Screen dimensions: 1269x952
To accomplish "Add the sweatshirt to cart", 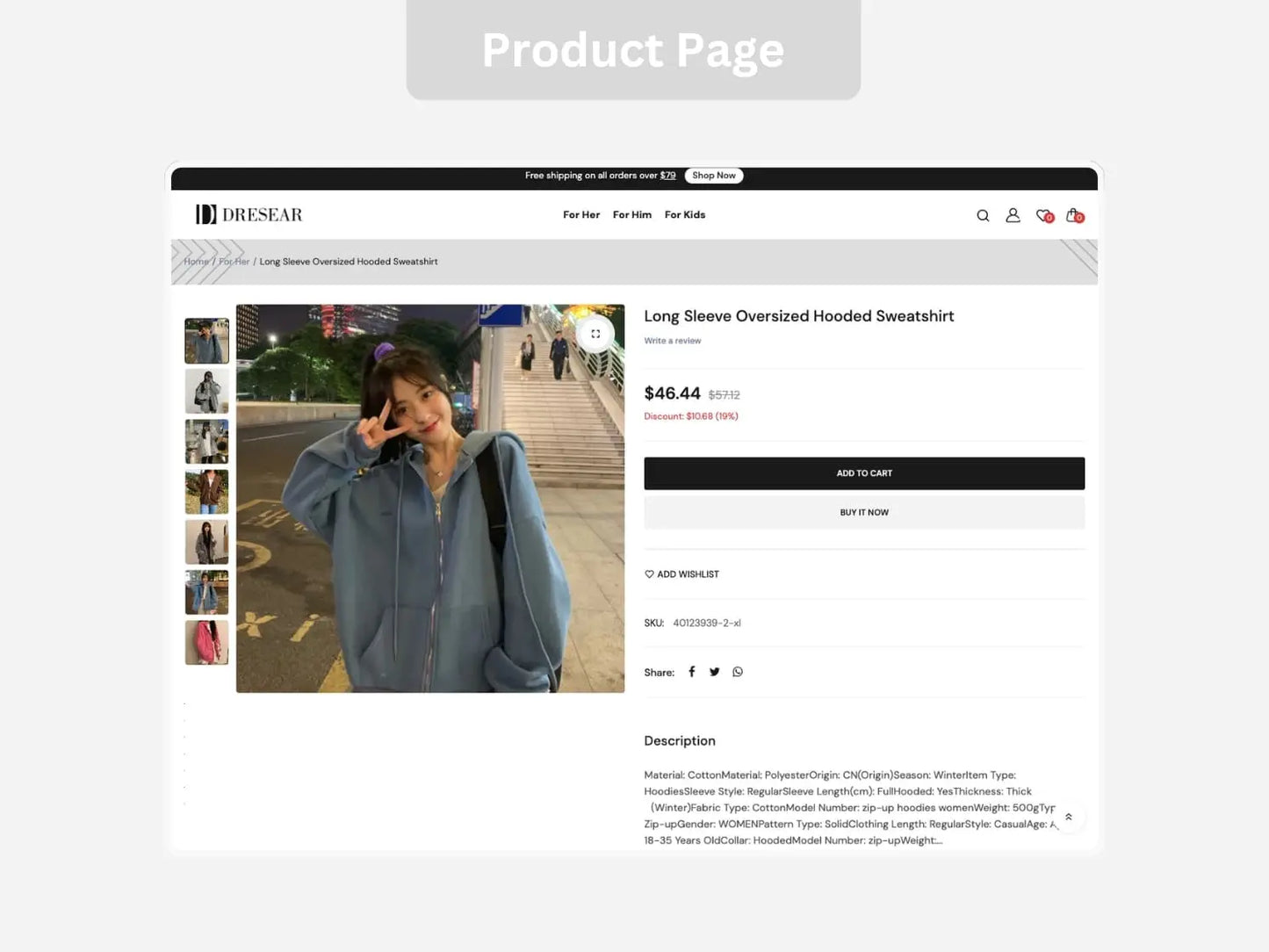I will 864,473.
